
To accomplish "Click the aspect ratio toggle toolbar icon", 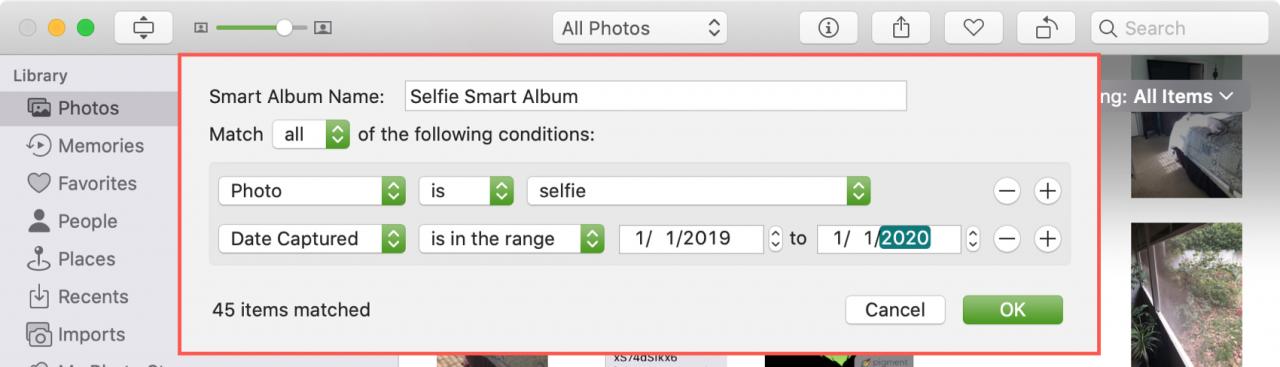I will pos(143,29).
